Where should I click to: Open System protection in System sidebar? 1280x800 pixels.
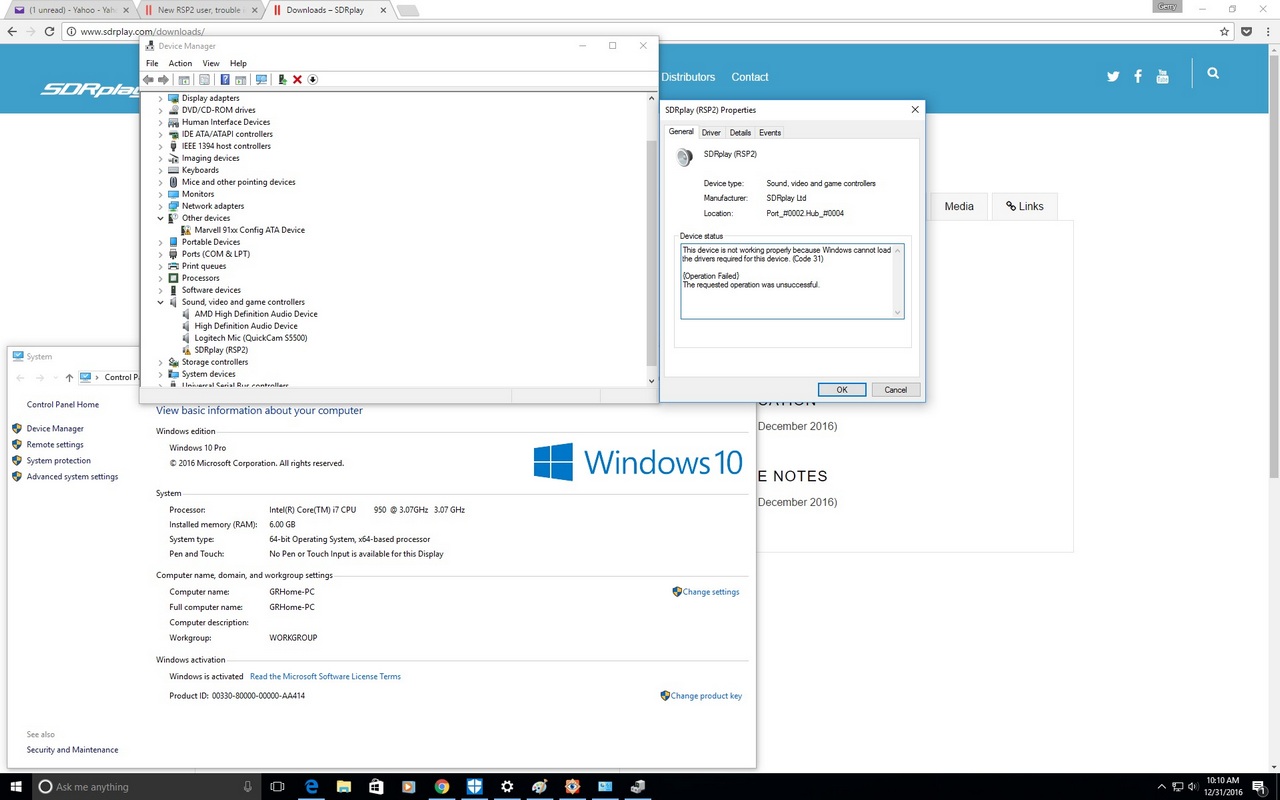tap(58, 461)
